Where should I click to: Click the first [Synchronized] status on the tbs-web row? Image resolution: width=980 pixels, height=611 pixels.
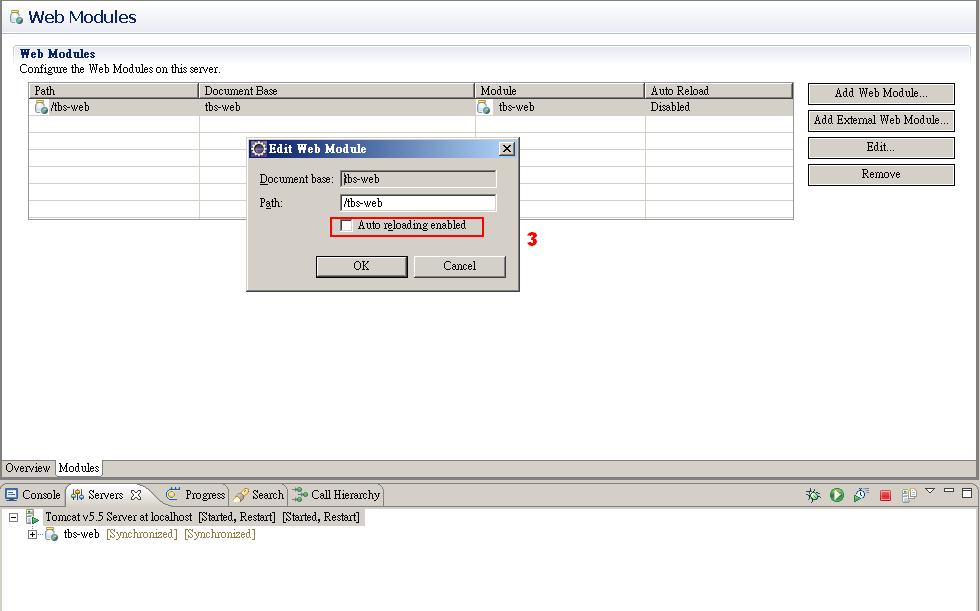coord(142,534)
